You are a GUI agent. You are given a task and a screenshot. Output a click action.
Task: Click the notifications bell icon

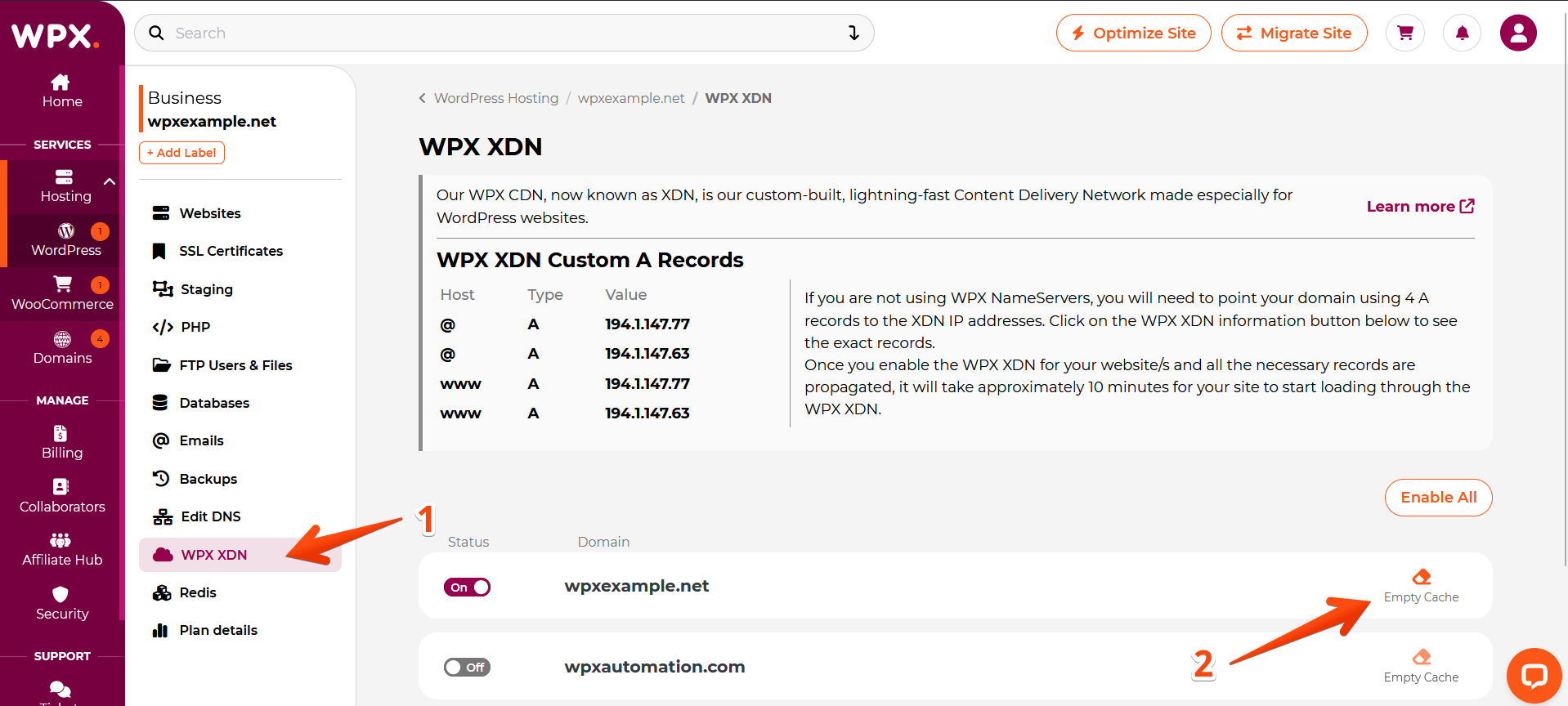click(x=1462, y=34)
